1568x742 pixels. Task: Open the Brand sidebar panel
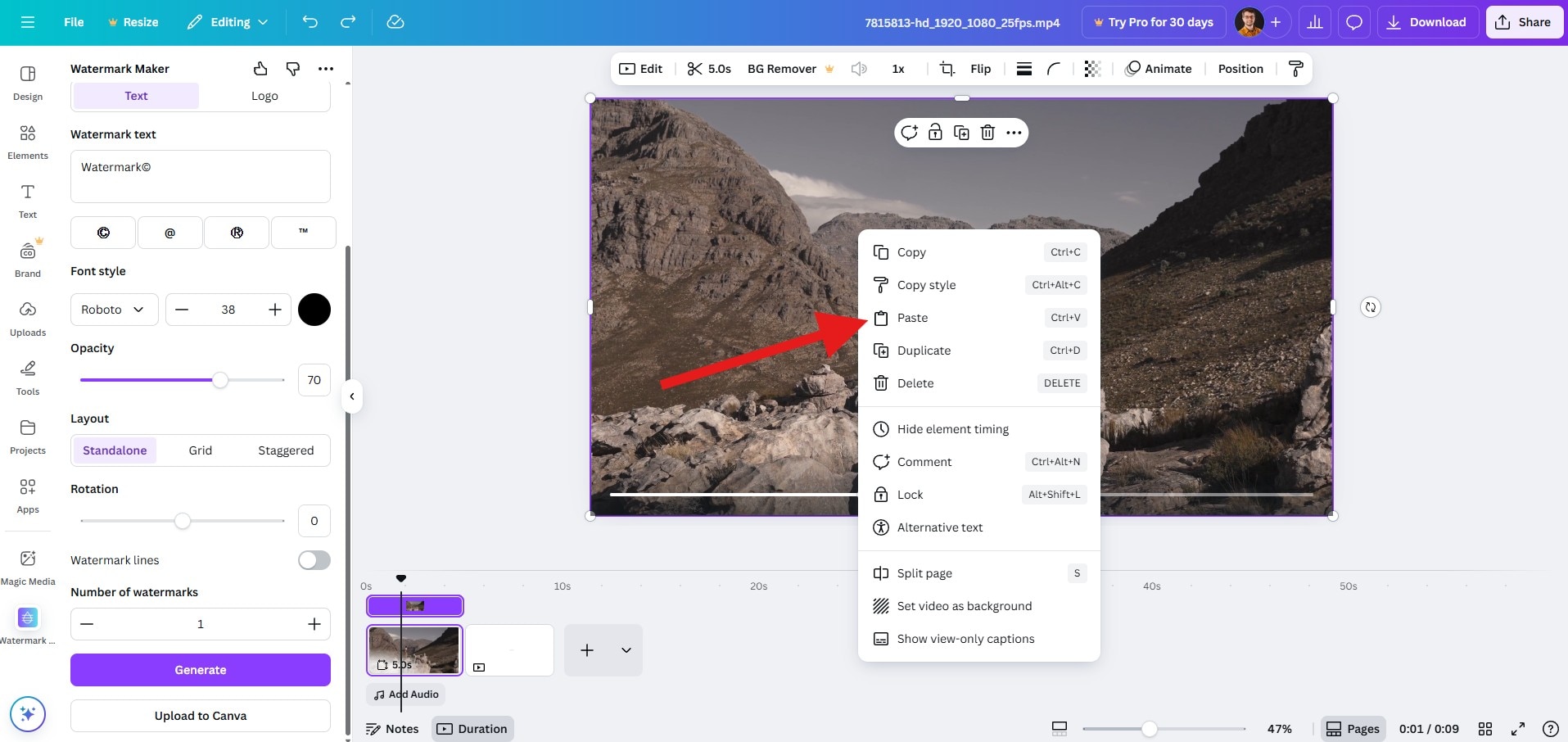pos(28,260)
